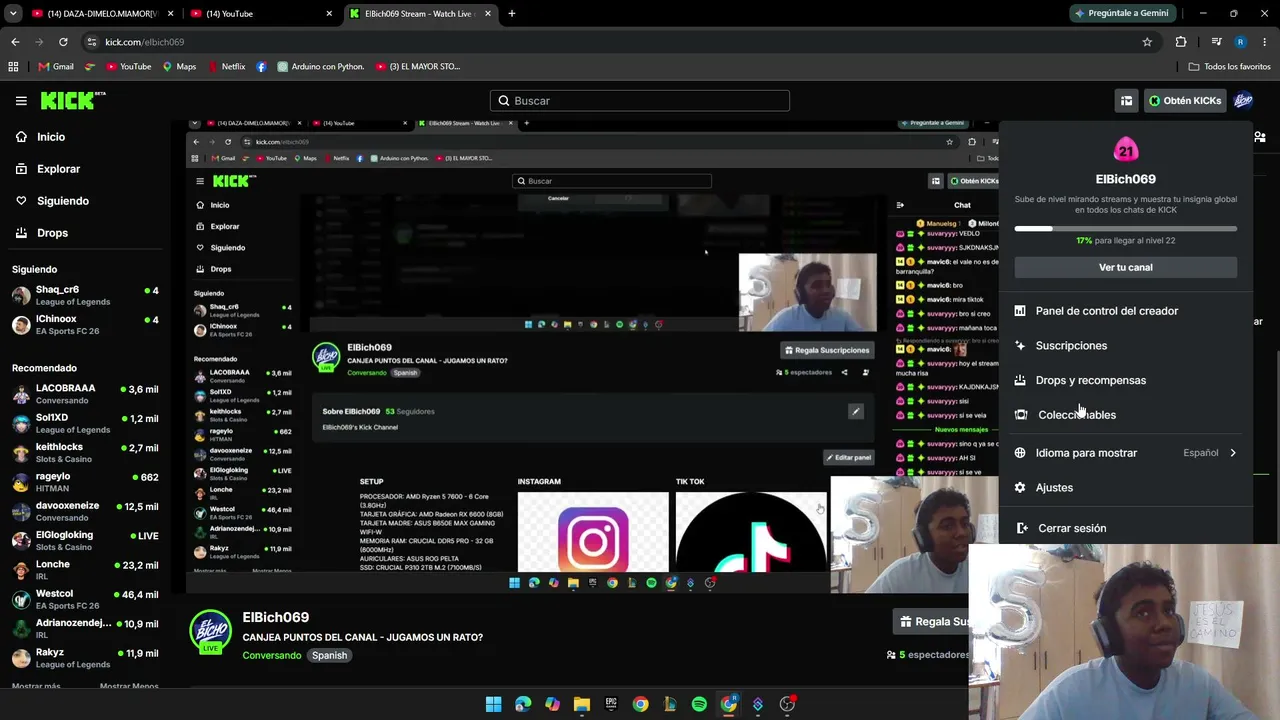
Task: Open the Arduino con Python bookmark
Action: (x=321, y=67)
